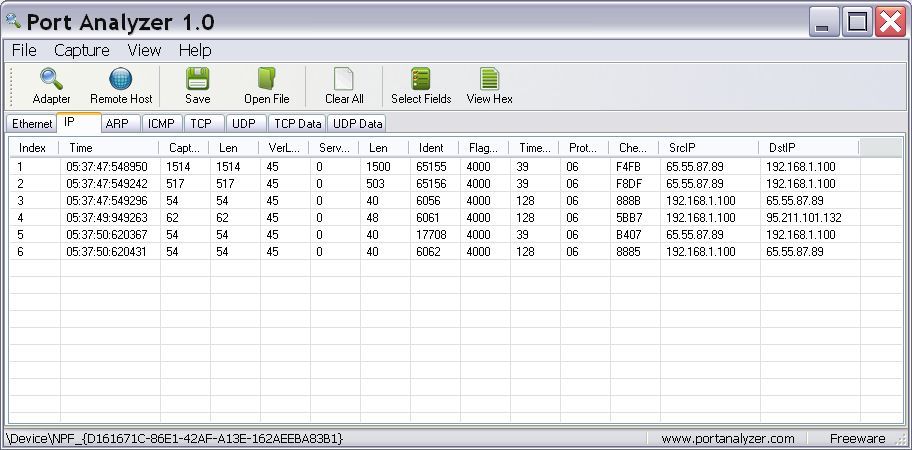Sort by the Index column header
The image size is (912, 450).
(34, 148)
